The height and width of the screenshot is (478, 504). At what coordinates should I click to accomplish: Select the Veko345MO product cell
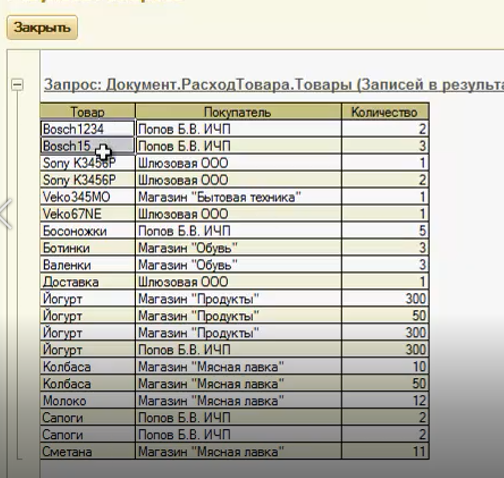click(88, 197)
